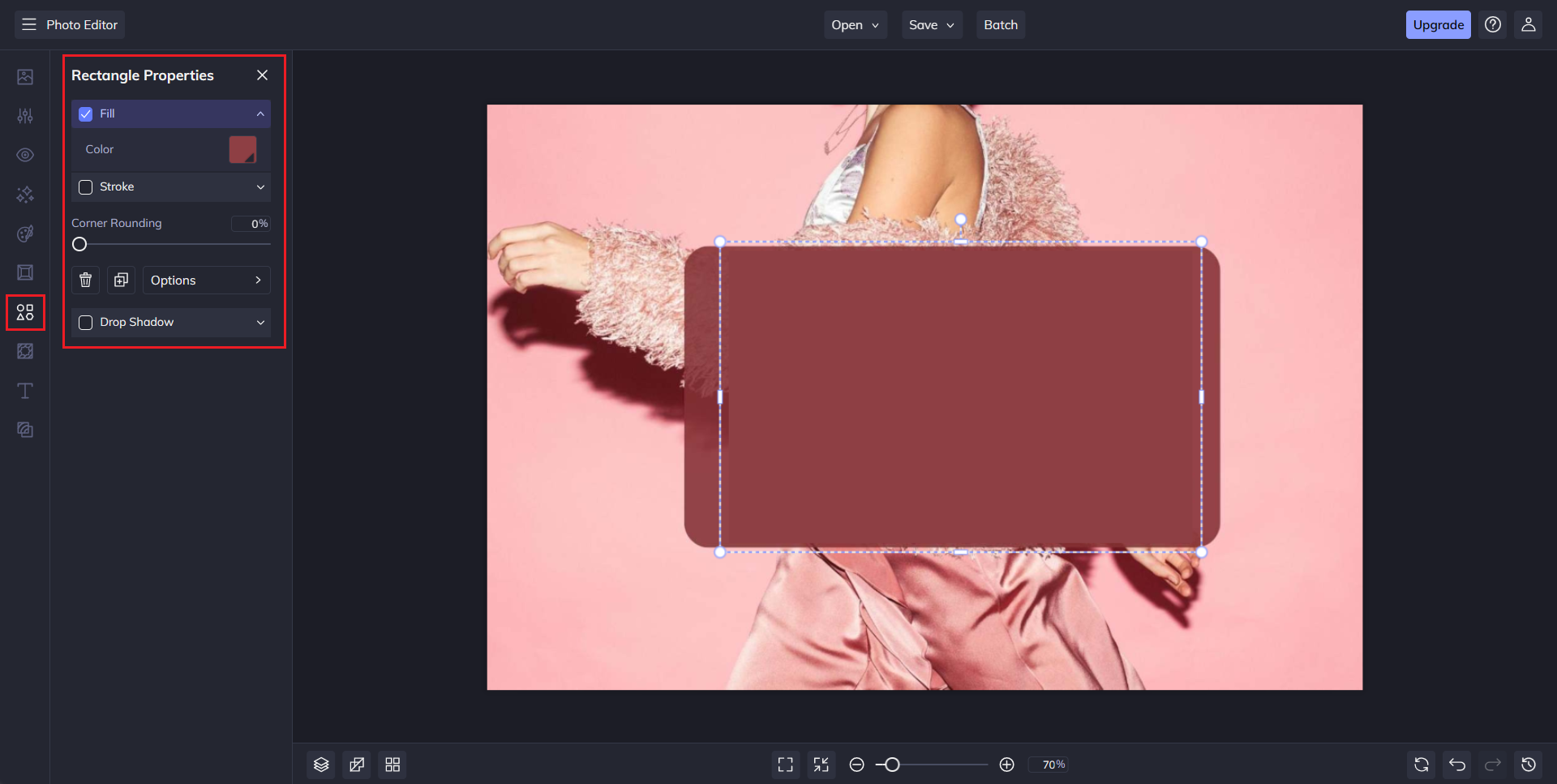Click the undo arrow at bottom right
Screen dimensions: 1557x784
(1457, 765)
